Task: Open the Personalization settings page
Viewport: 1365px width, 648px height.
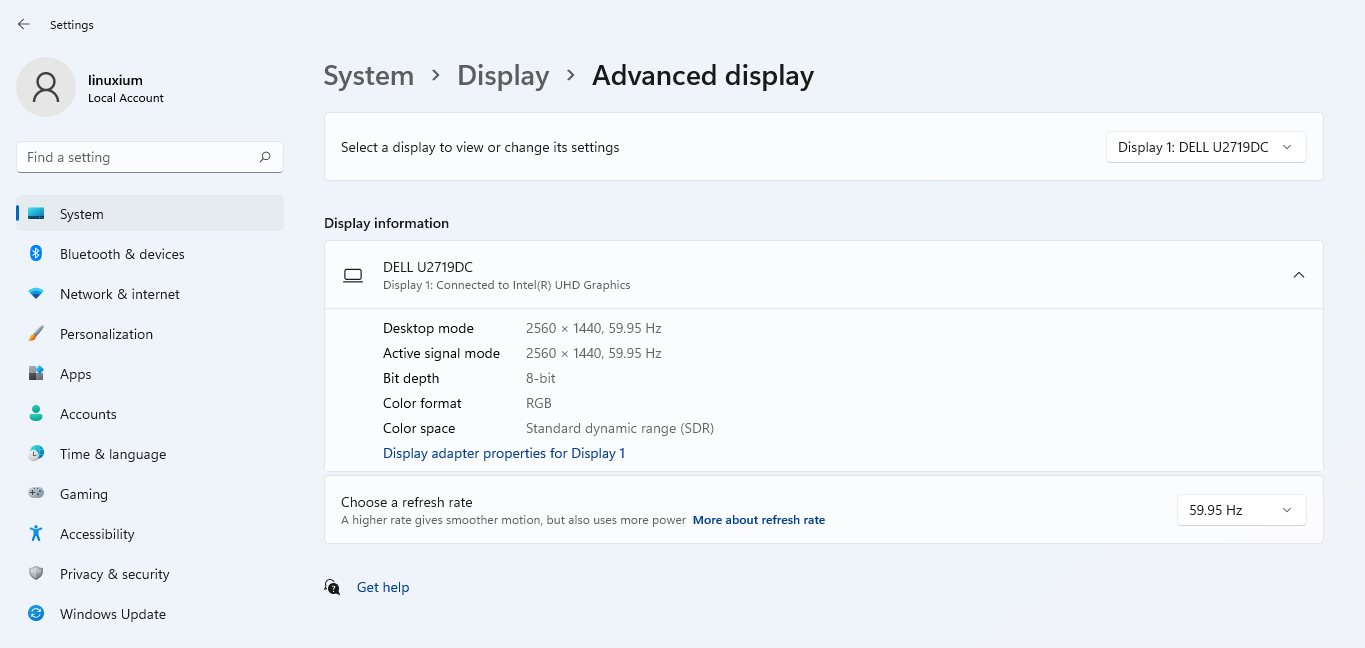Action: (106, 334)
